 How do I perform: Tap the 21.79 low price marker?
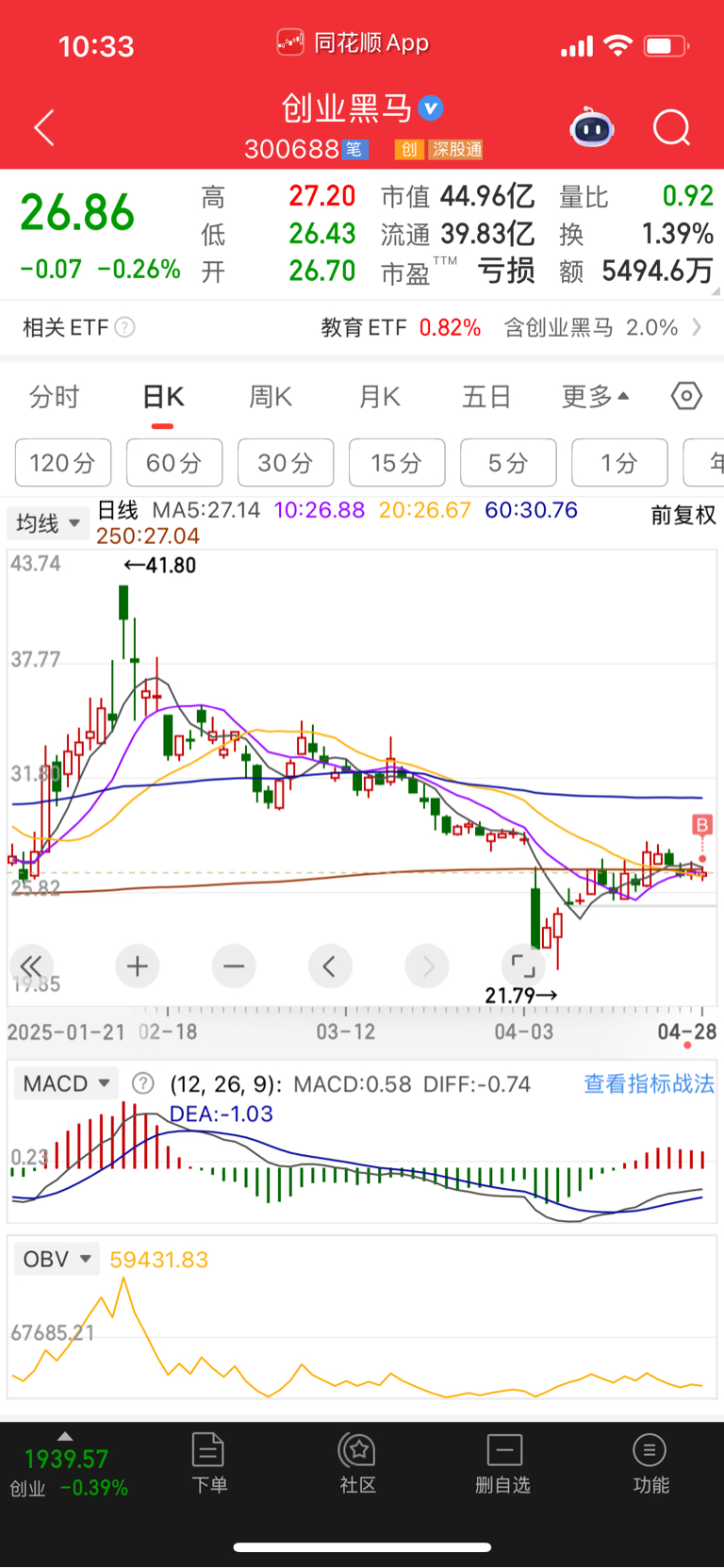coord(521,995)
